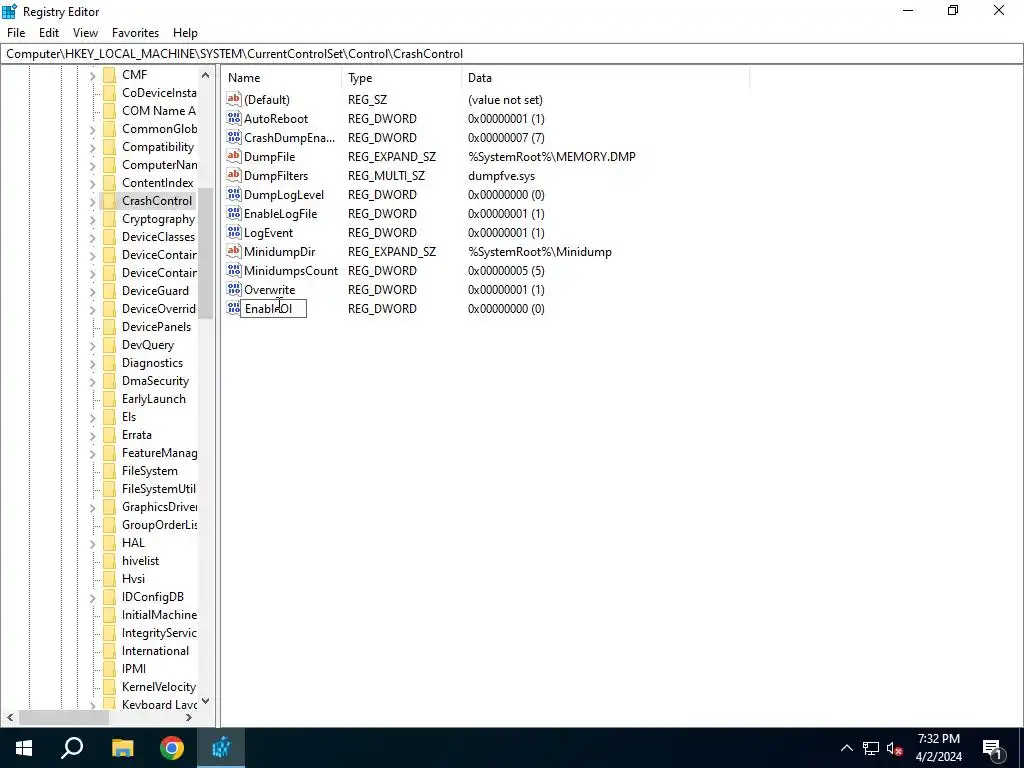Image resolution: width=1024 pixels, height=768 pixels.
Task: Click the LogEvent DWORD icon
Action: pos(234,232)
